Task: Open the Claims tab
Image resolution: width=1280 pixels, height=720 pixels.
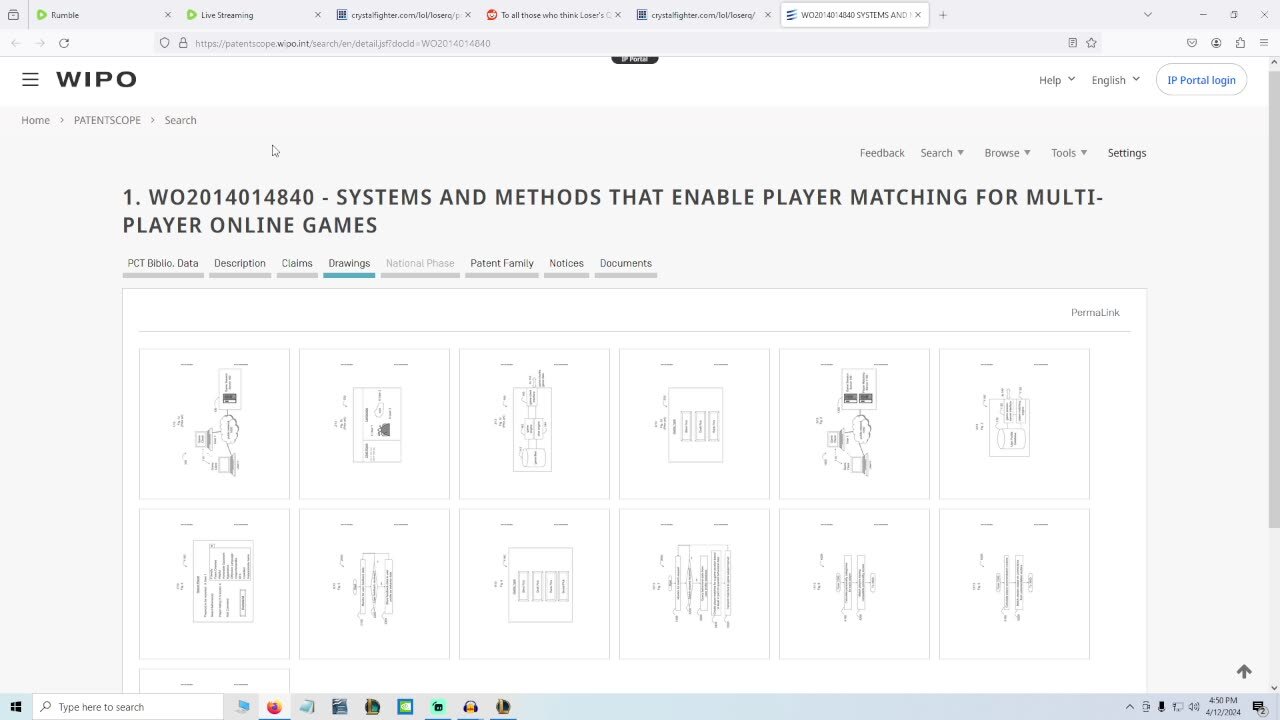Action: [x=297, y=263]
